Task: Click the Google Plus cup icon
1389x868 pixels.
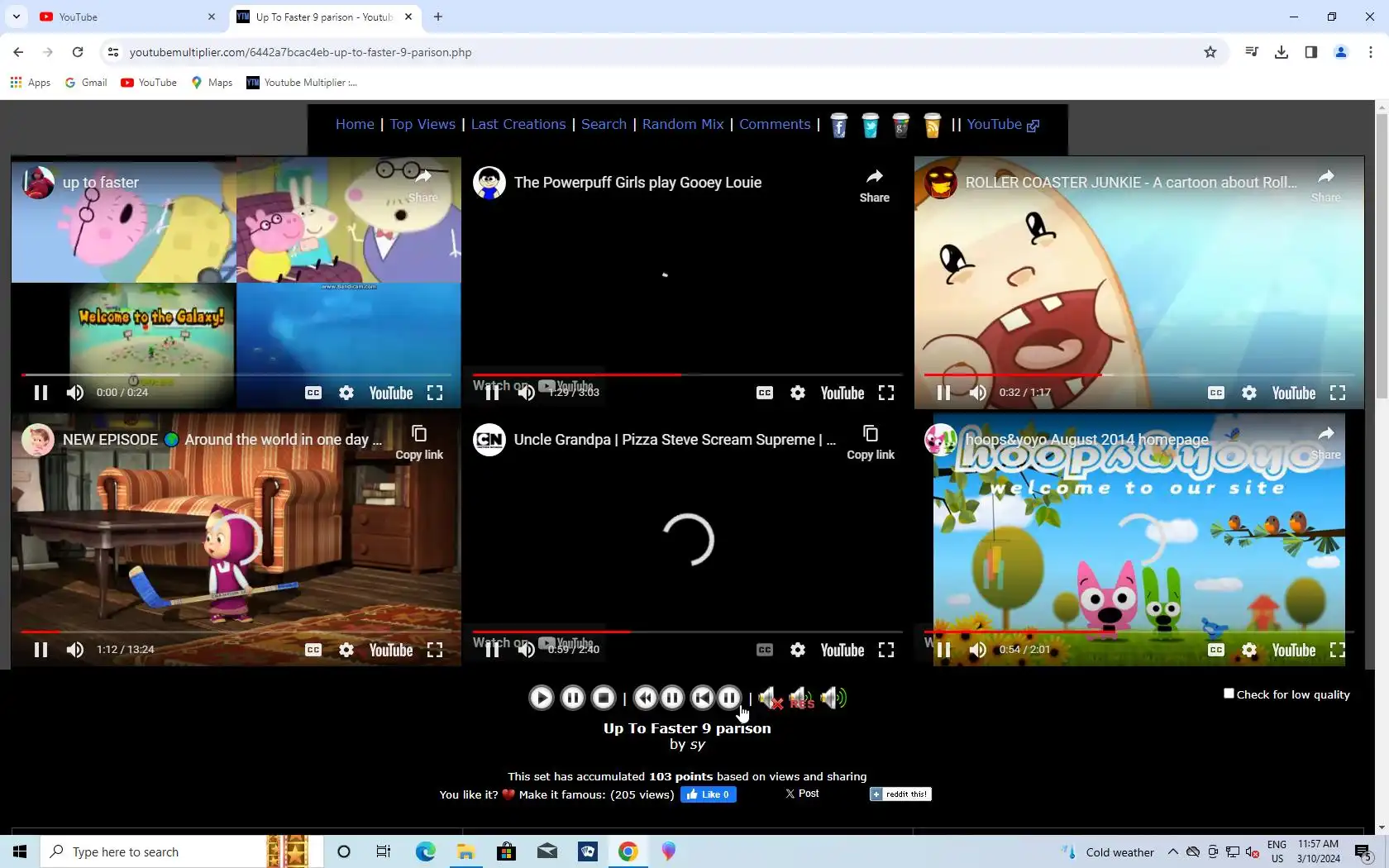Action: [x=901, y=125]
